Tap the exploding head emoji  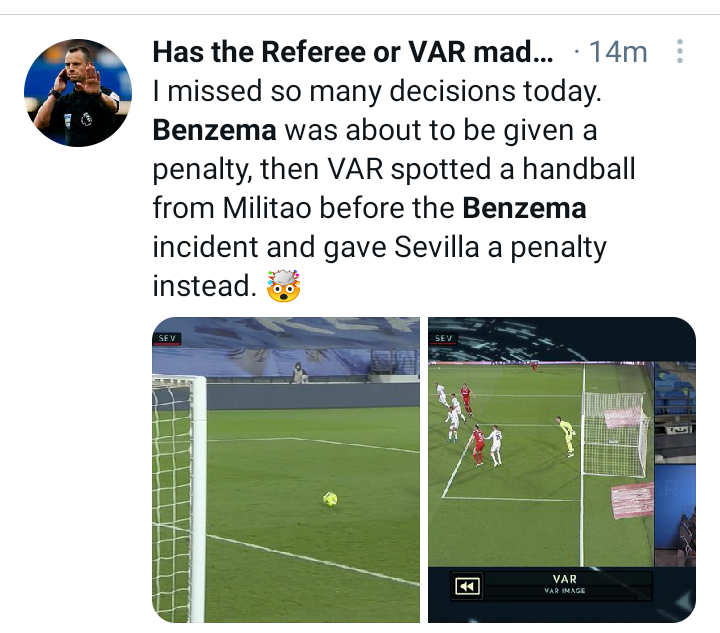[283, 286]
